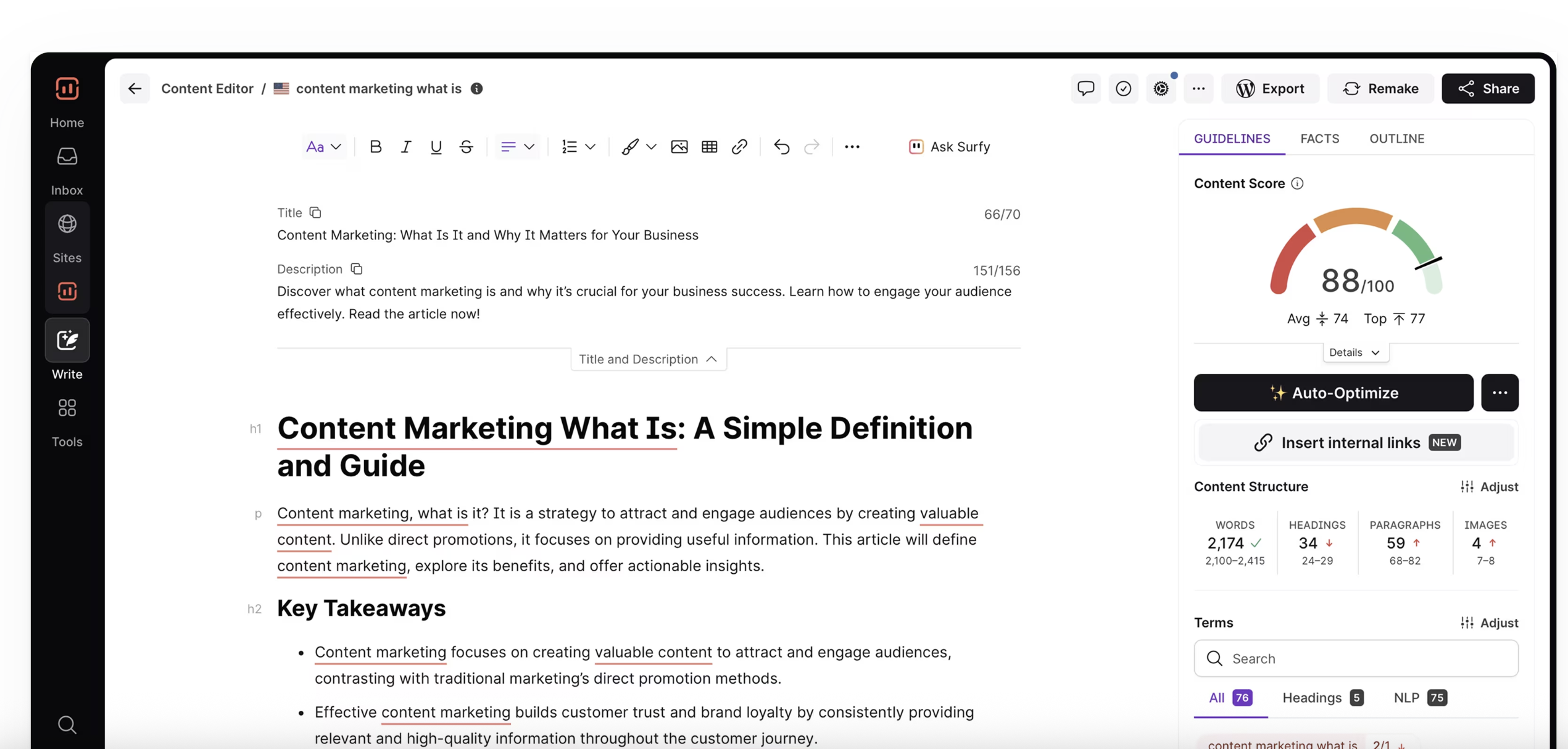Click the insert image icon
This screenshot has height=749, width=1568.
click(679, 147)
